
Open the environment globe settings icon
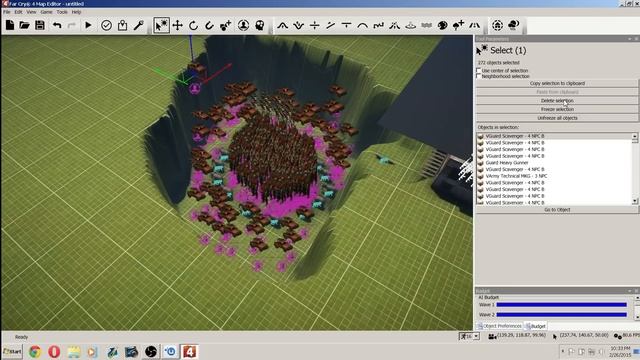497,25
